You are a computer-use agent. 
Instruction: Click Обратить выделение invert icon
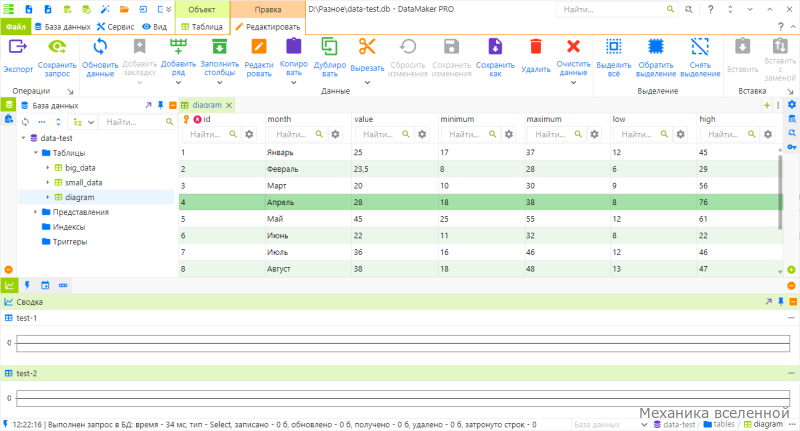click(656, 46)
